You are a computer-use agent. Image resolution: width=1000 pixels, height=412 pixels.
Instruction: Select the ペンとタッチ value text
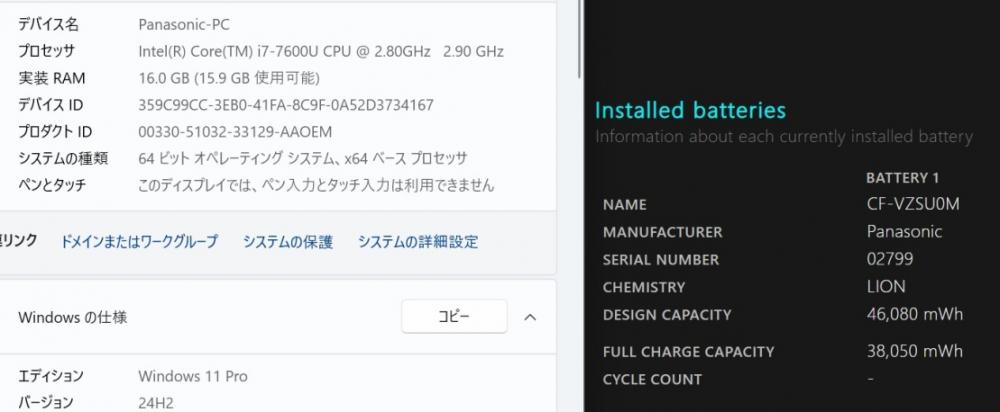316,185
